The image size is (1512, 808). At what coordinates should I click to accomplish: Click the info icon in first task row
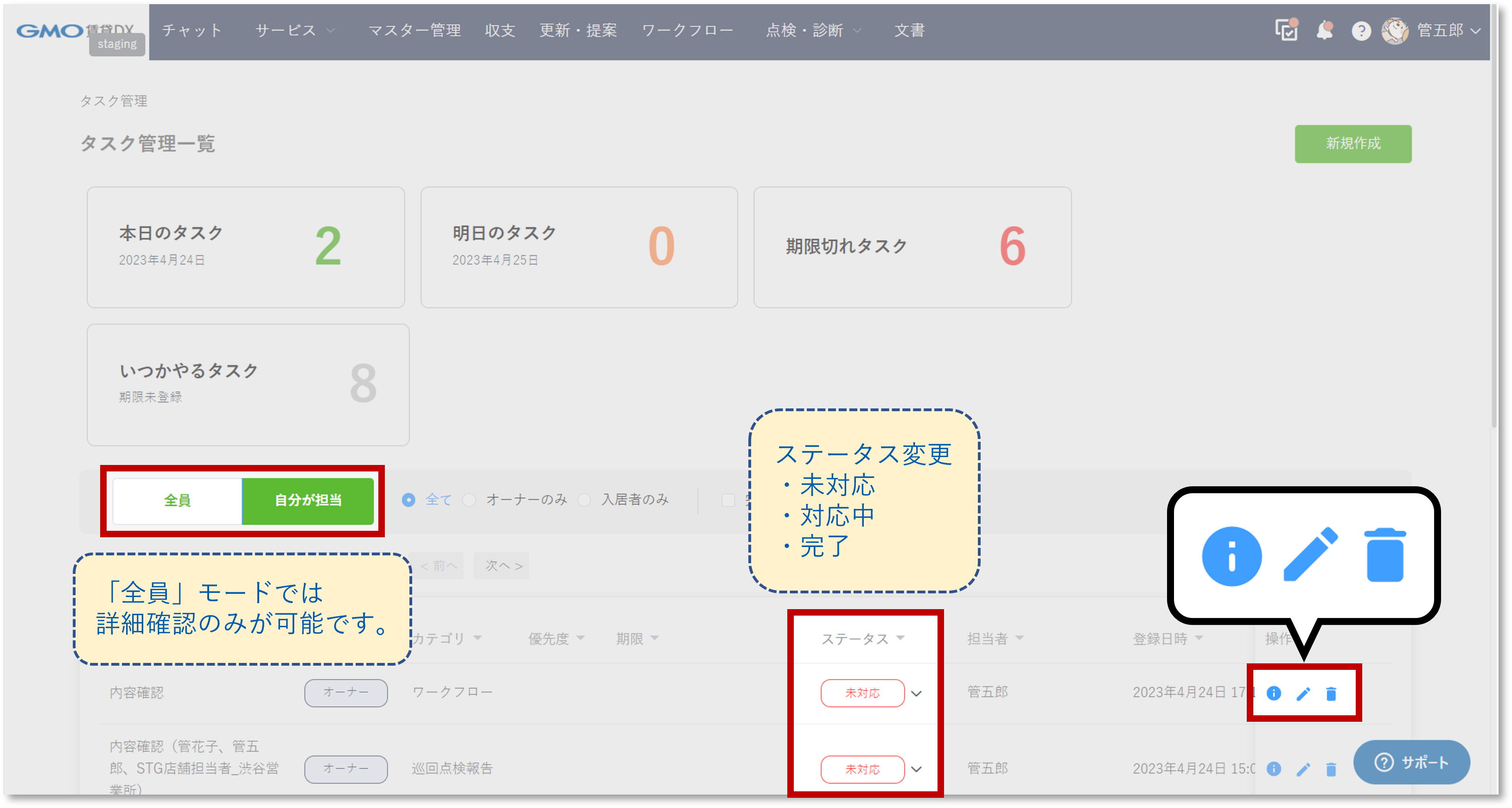tap(1274, 693)
